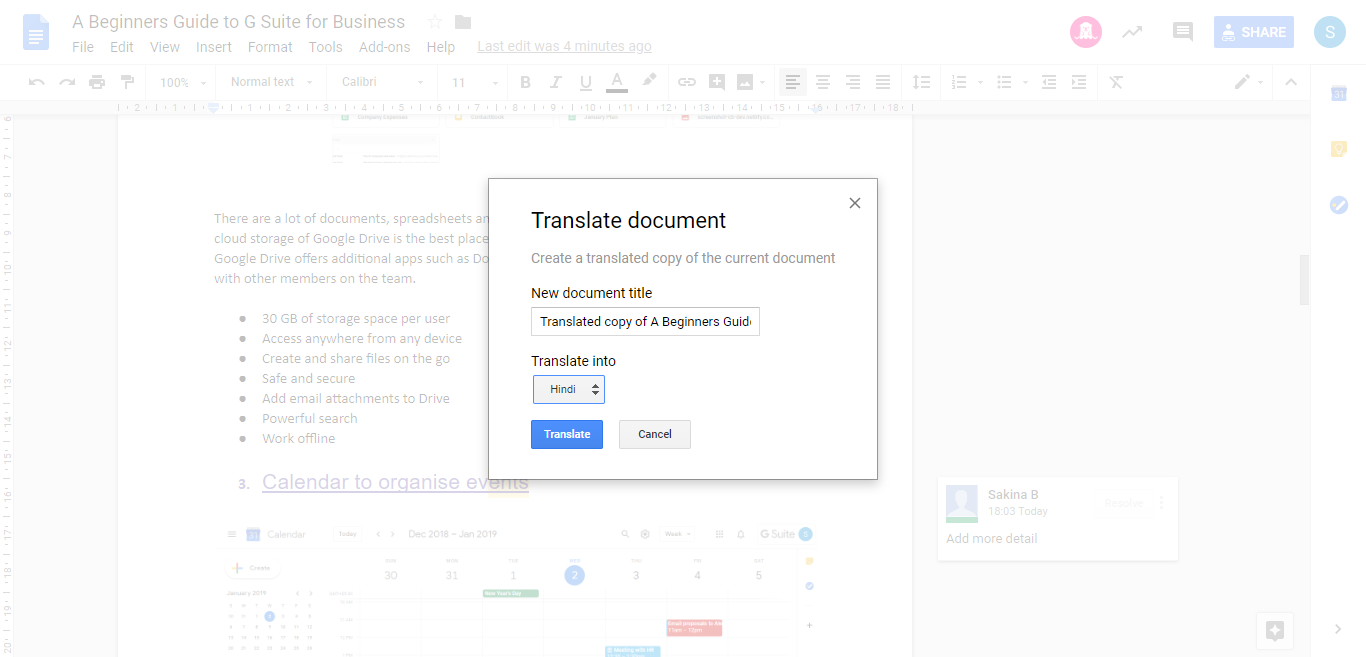Toggle underline formatting

click(586, 82)
